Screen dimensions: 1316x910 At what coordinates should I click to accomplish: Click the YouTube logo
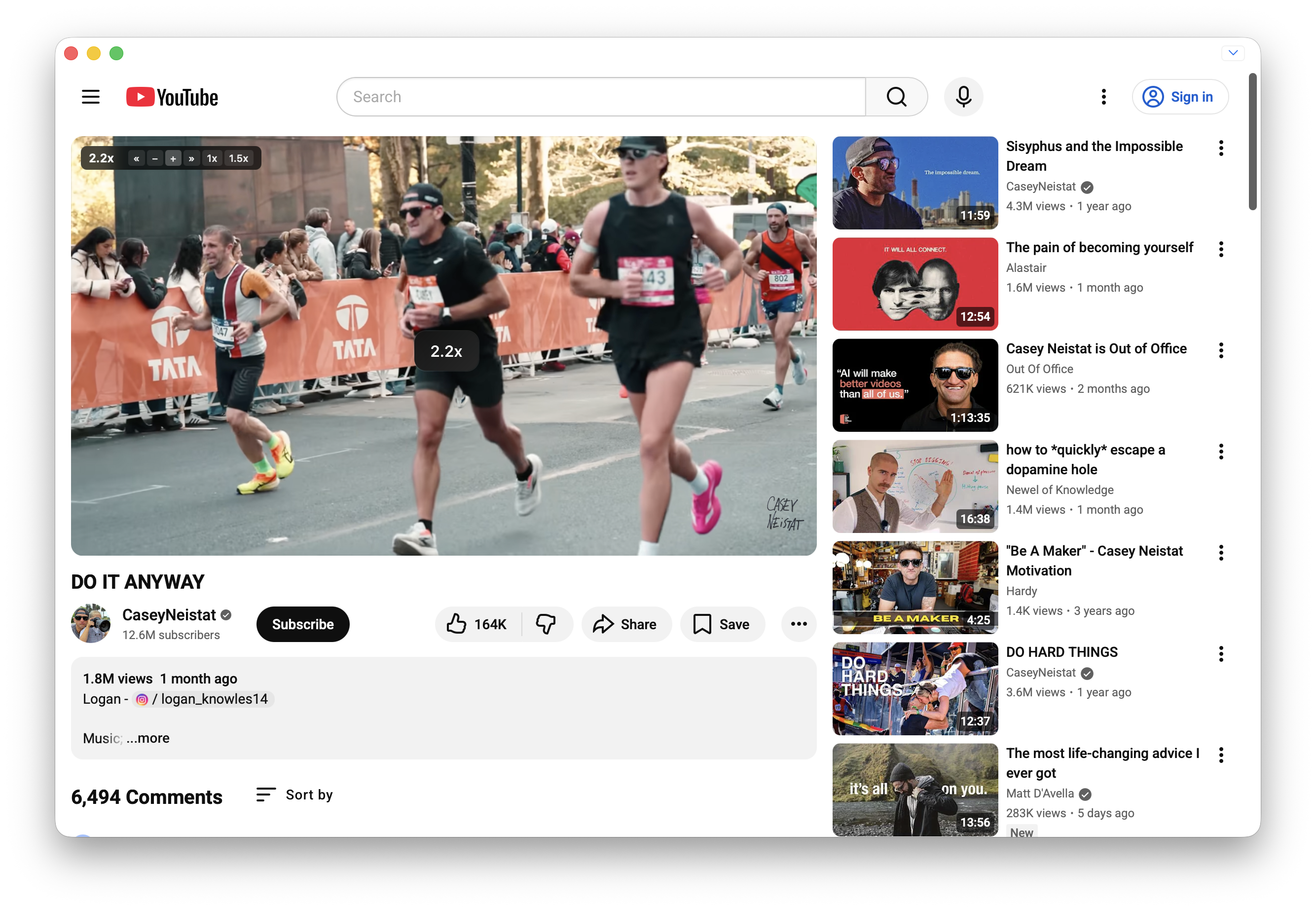coord(172,97)
